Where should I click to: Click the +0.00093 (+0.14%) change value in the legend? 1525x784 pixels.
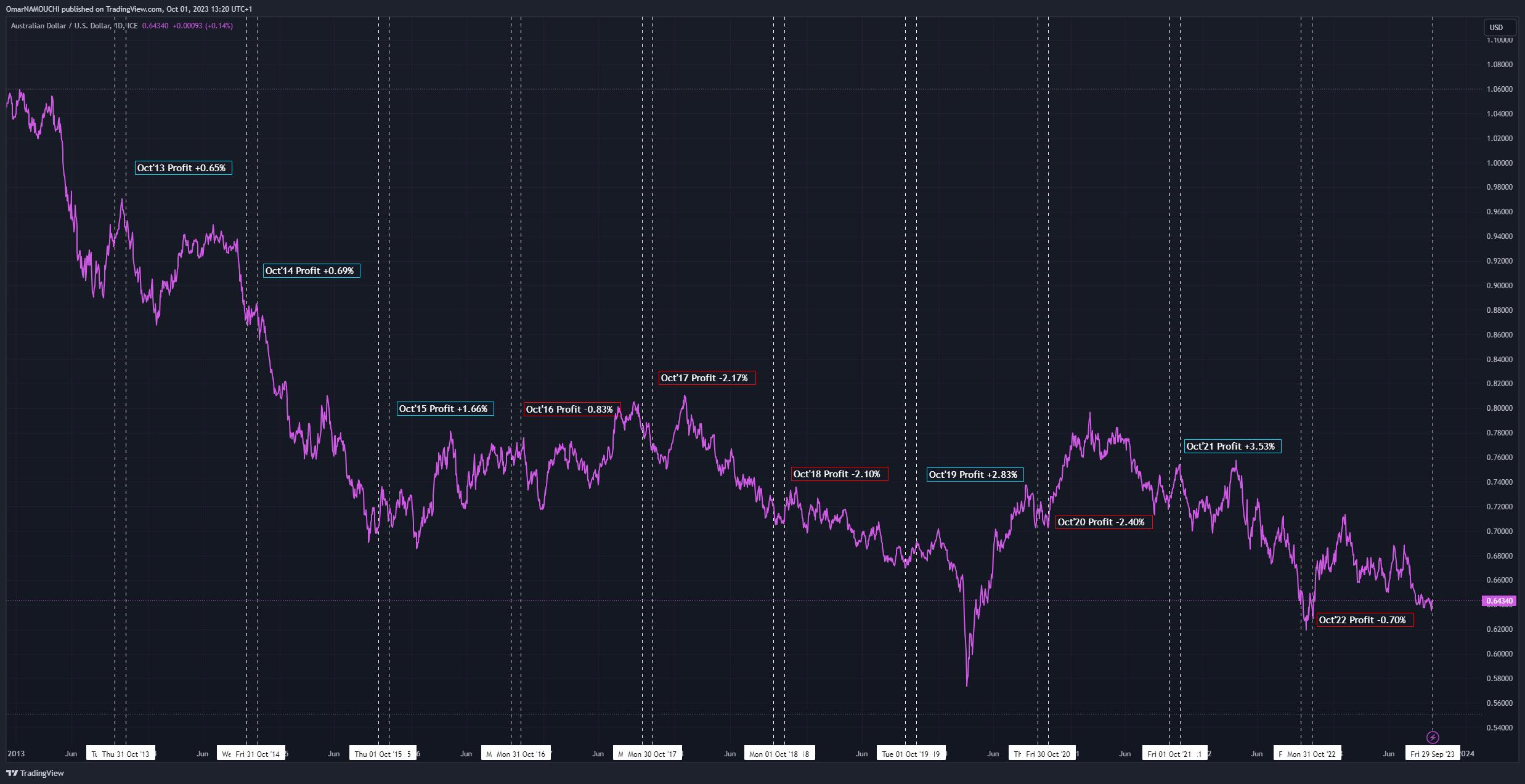[x=203, y=26]
